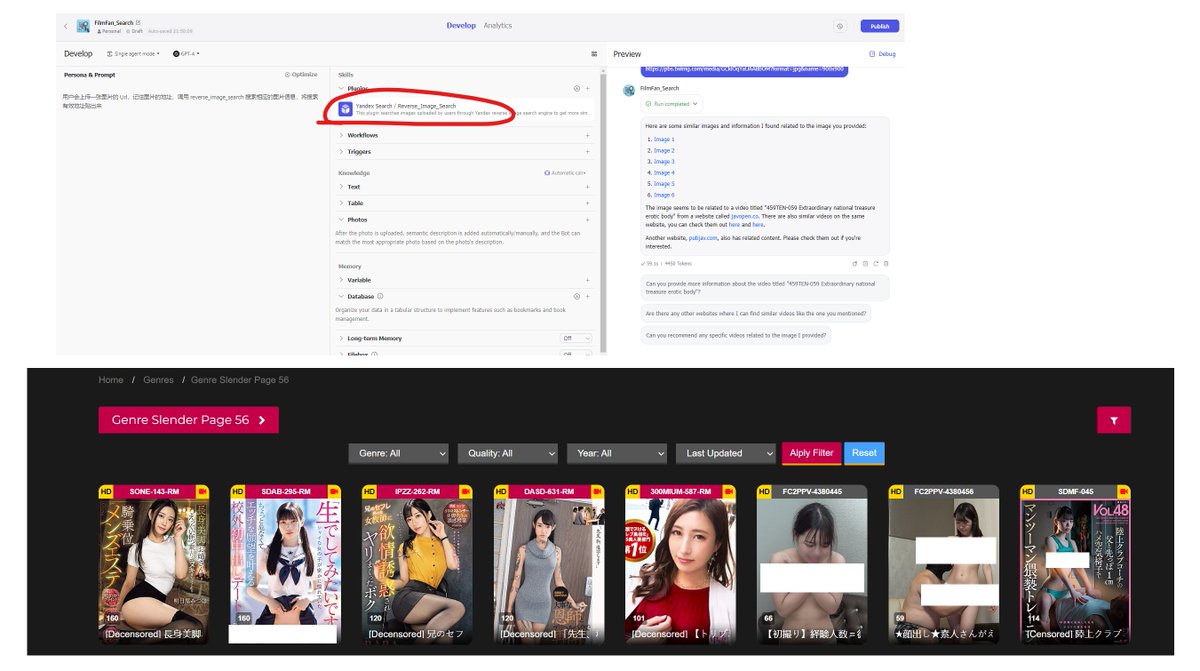This screenshot has width=1200, height=671.
Task: Select the Develop tab
Action: coord(460,25)
